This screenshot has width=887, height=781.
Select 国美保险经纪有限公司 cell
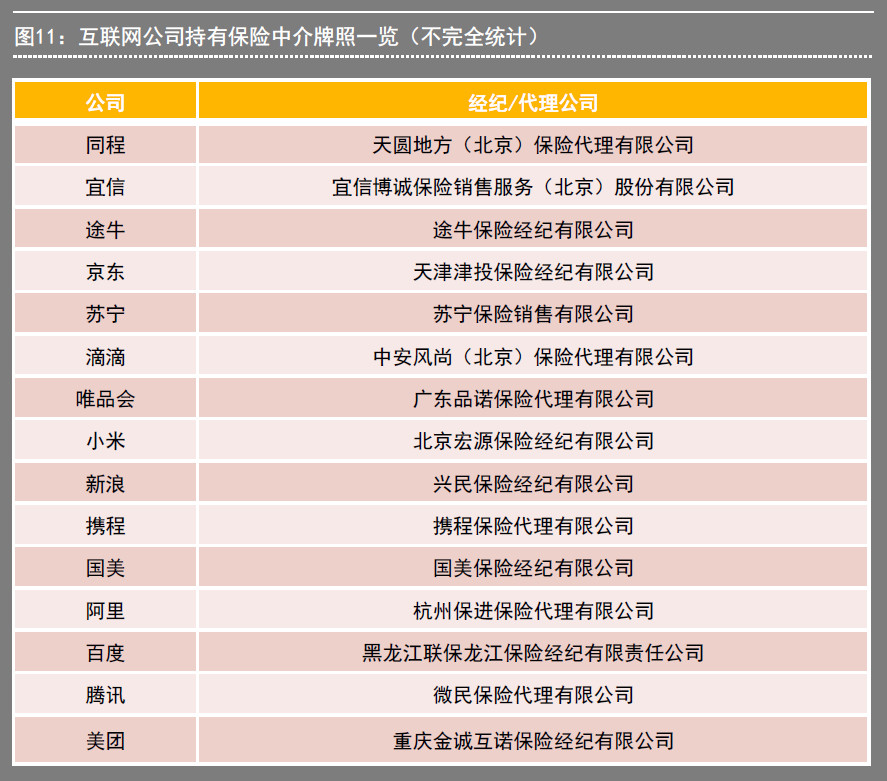point(533,567)
